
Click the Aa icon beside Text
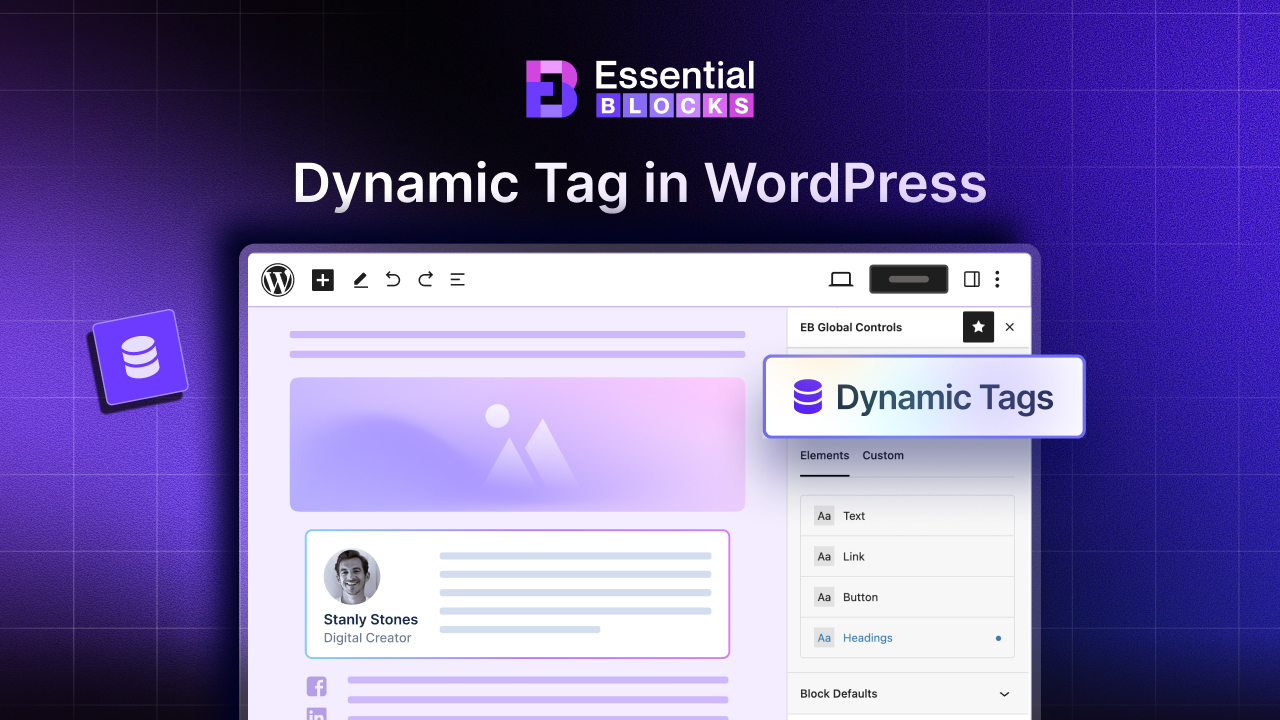point(824,516)
